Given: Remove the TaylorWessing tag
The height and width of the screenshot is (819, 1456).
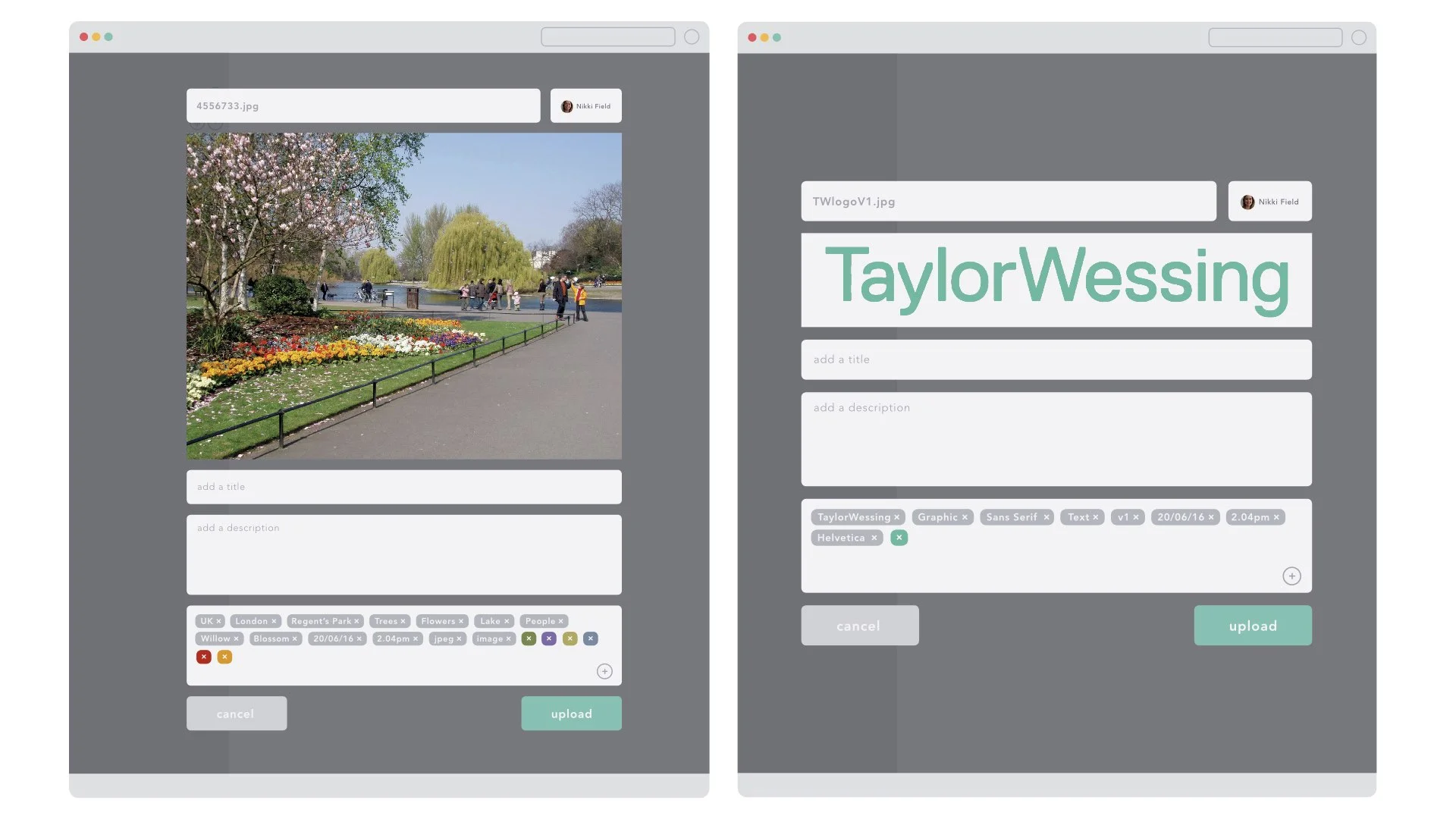Looking at the screenshot, I should coord(896,517).
